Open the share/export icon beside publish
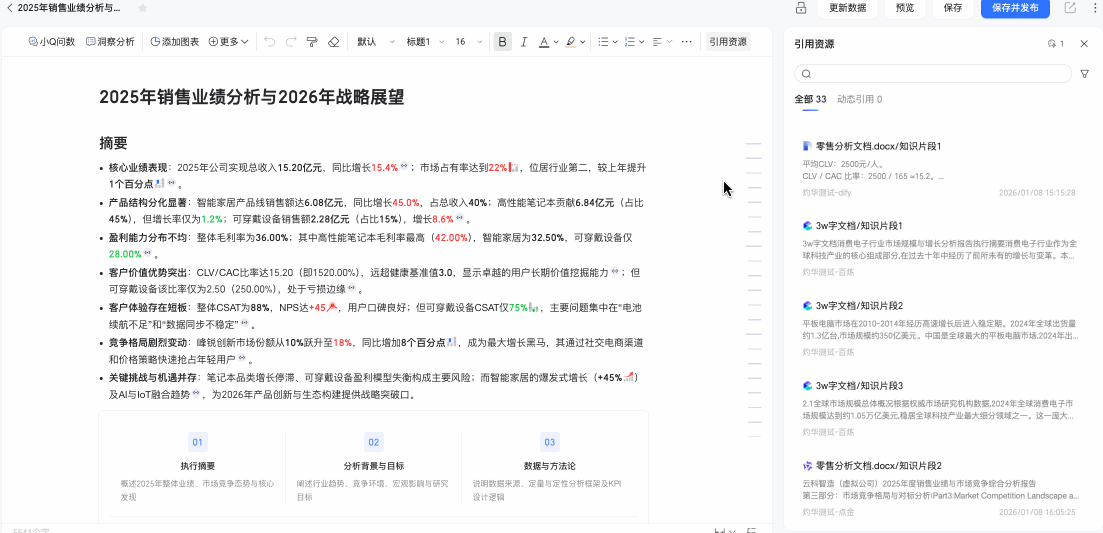 click(x=1070, y=8)
